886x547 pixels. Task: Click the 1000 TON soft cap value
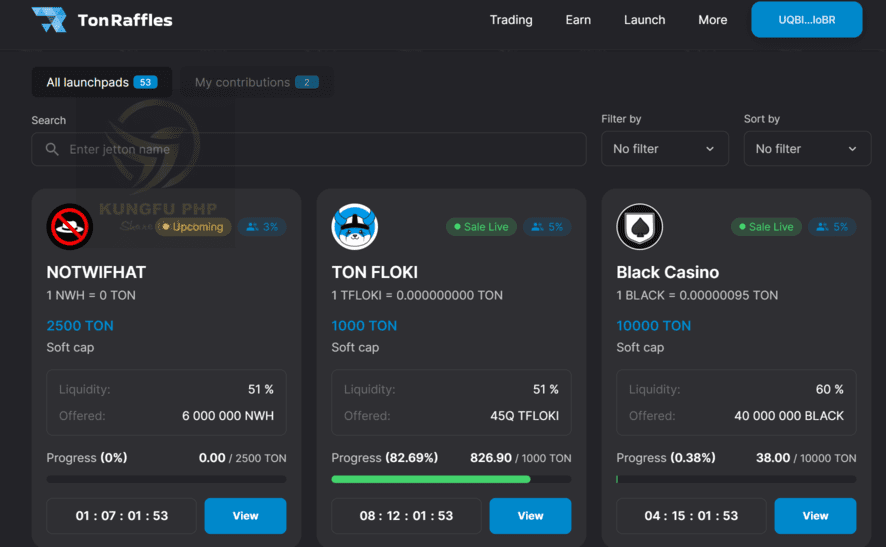[x=364, y=325]
